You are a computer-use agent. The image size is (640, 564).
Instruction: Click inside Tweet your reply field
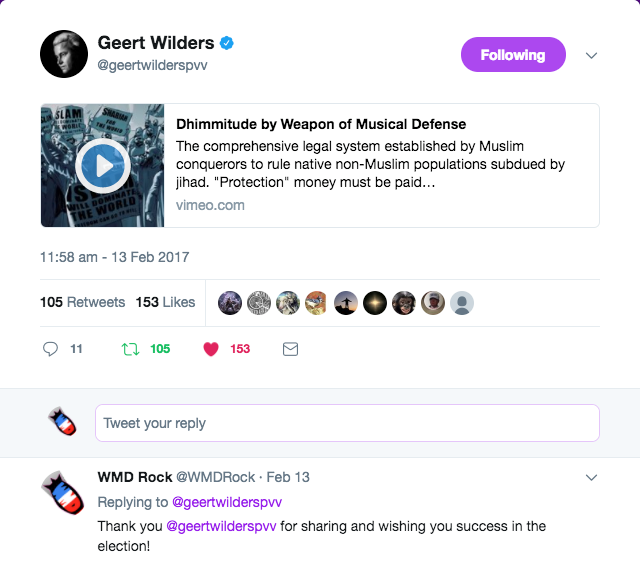pyautogui.click(x=347, y=423)
